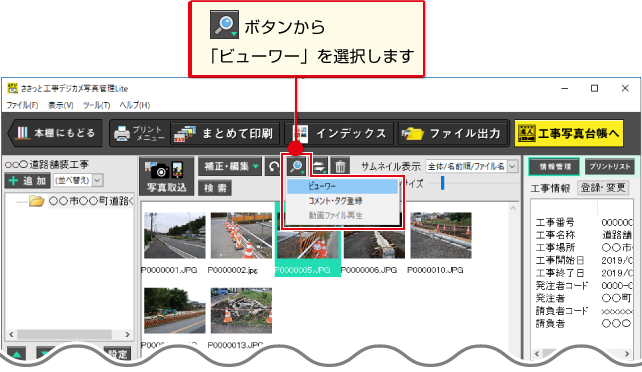
Task: Click the magnifier viewer icon
Action: click(297, 167)
